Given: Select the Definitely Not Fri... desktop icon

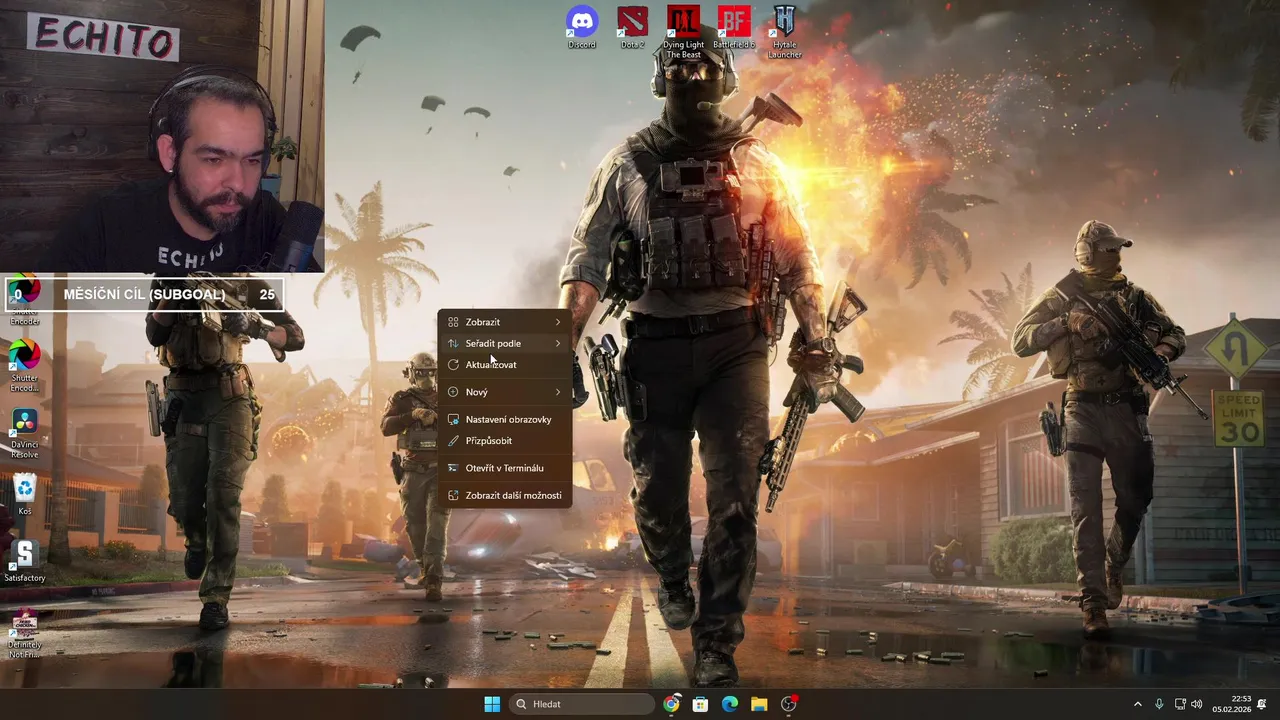Looking at the screenshot, I should click(25, 633).
